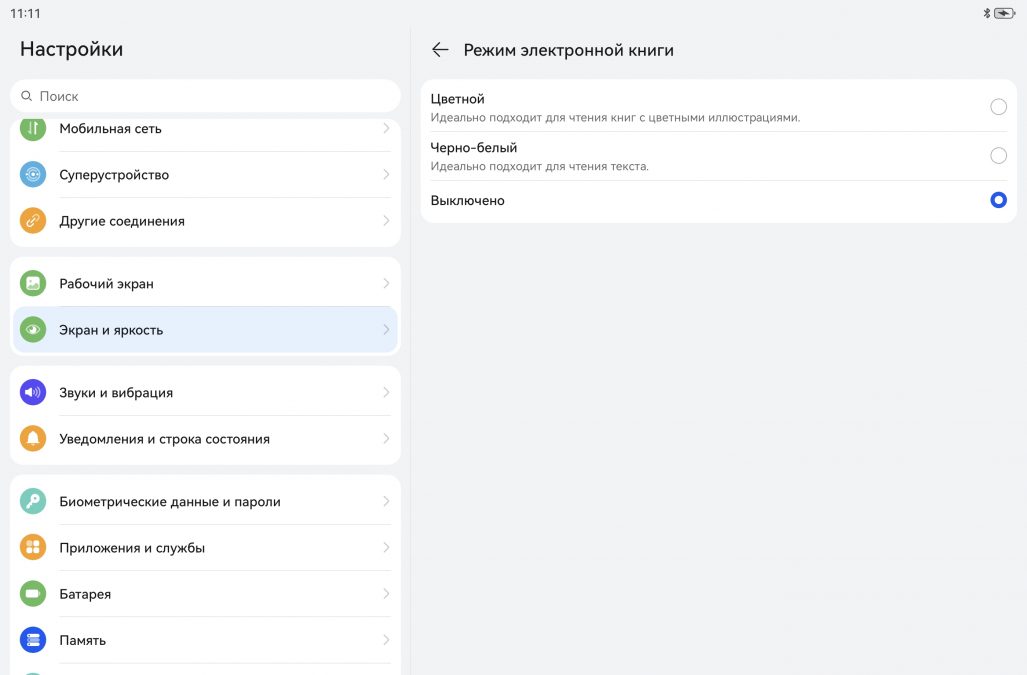The image size is (1027, 675).
Task: Click the orange Other connections link icon
Action: tap(33, 221)
